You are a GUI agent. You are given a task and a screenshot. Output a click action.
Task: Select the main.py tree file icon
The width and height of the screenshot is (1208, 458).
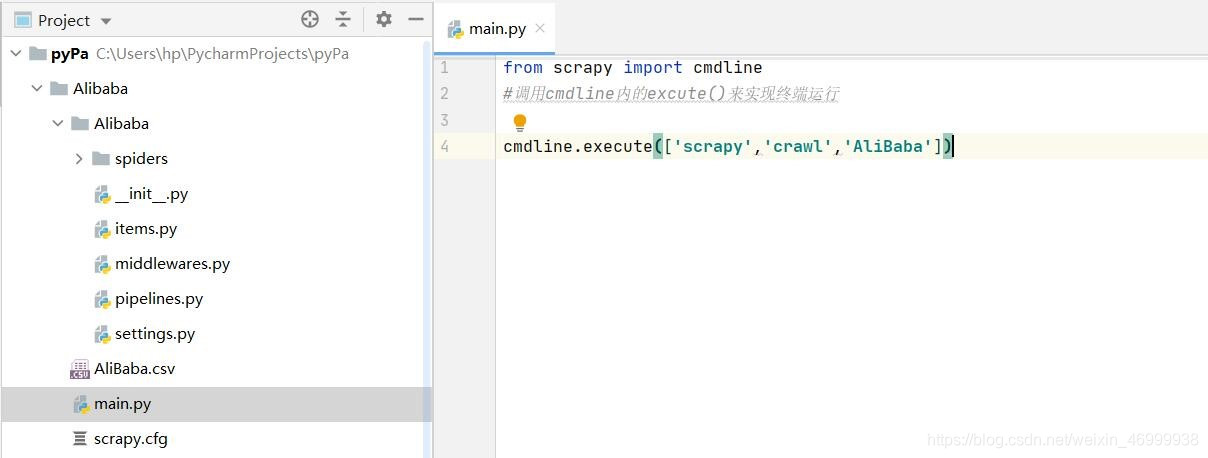point(81,405)
